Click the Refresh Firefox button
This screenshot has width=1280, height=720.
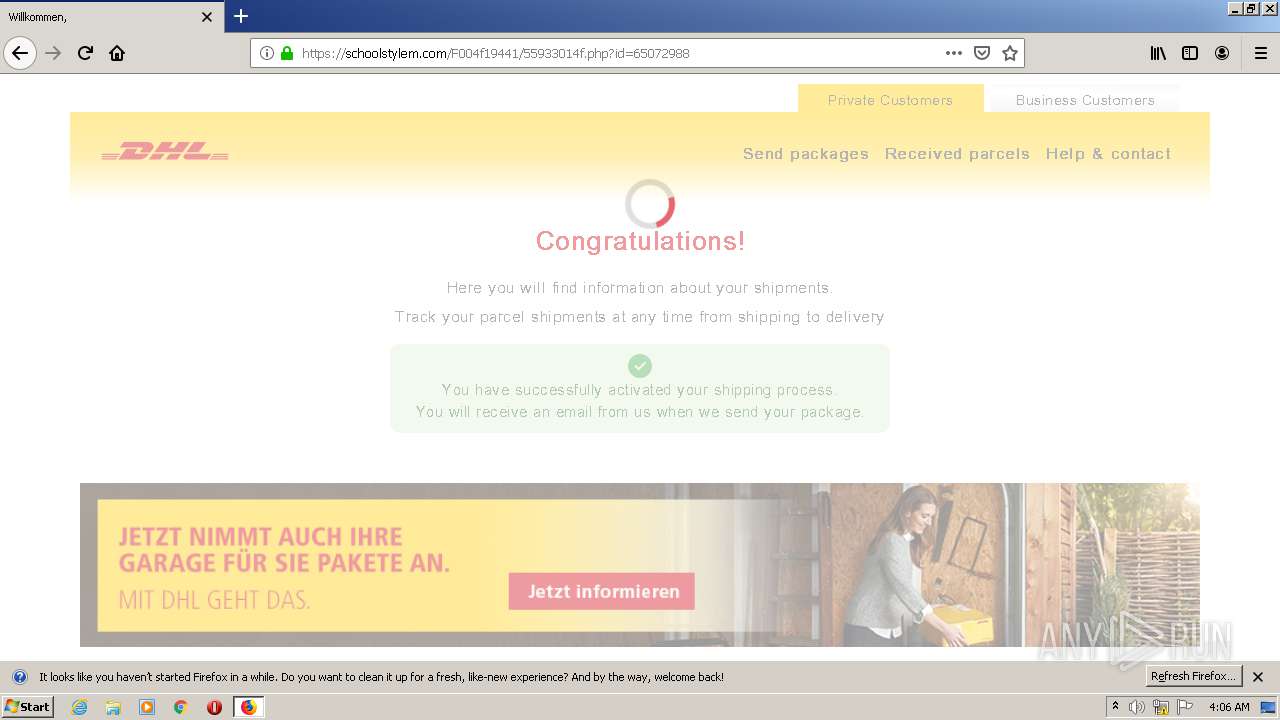(1193, 676)
